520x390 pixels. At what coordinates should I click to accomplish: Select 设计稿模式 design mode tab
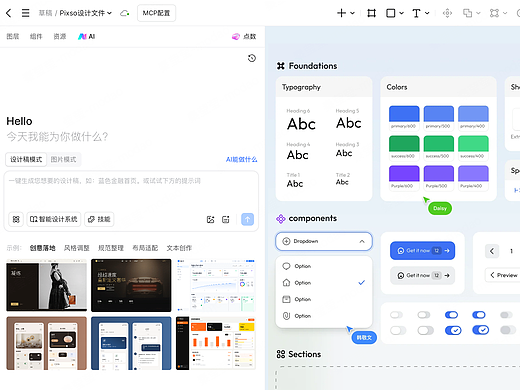coord(26,159)
